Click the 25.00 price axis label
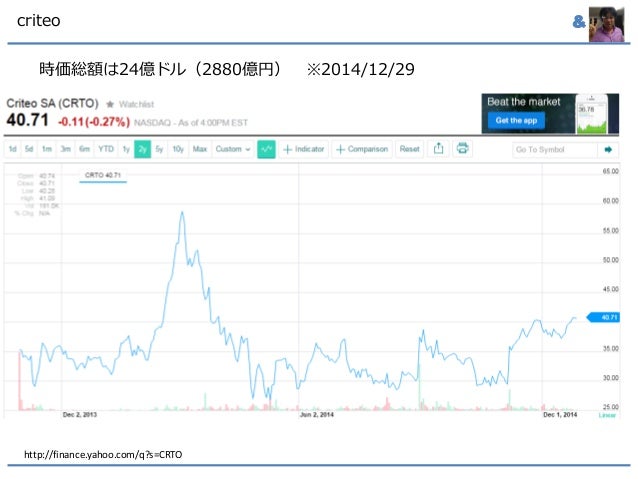Viewport: 638px width, 479px height. click(x=610, y=407)
